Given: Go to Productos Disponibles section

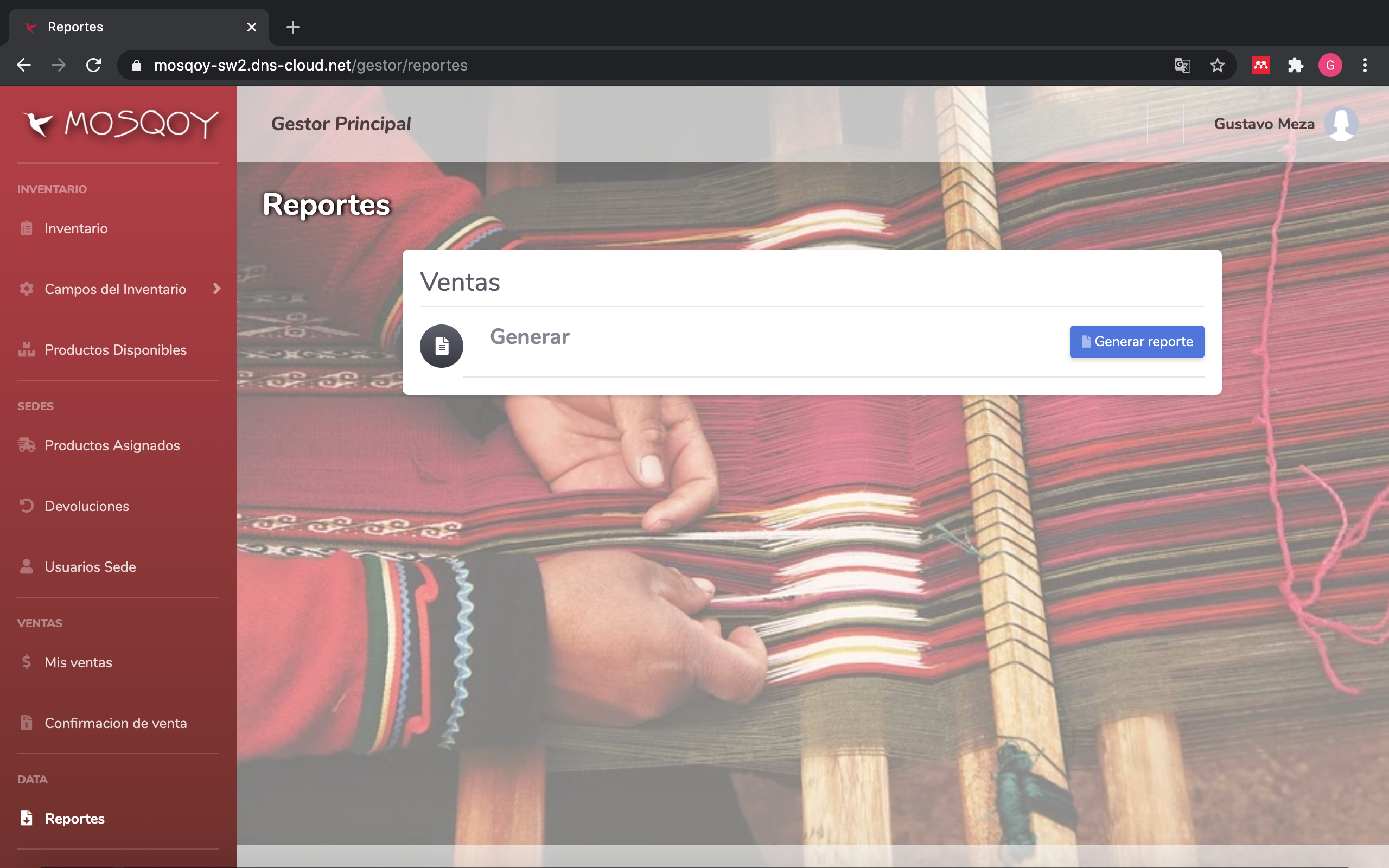Looking at the screenshot, I should [x=116, y=349].
